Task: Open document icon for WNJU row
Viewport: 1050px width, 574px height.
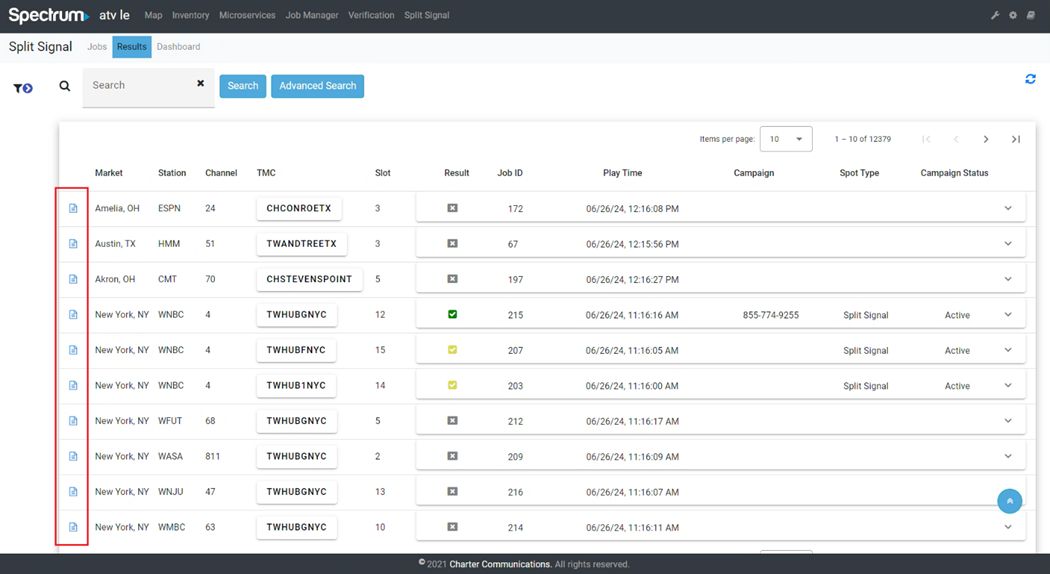Action: 73,492
